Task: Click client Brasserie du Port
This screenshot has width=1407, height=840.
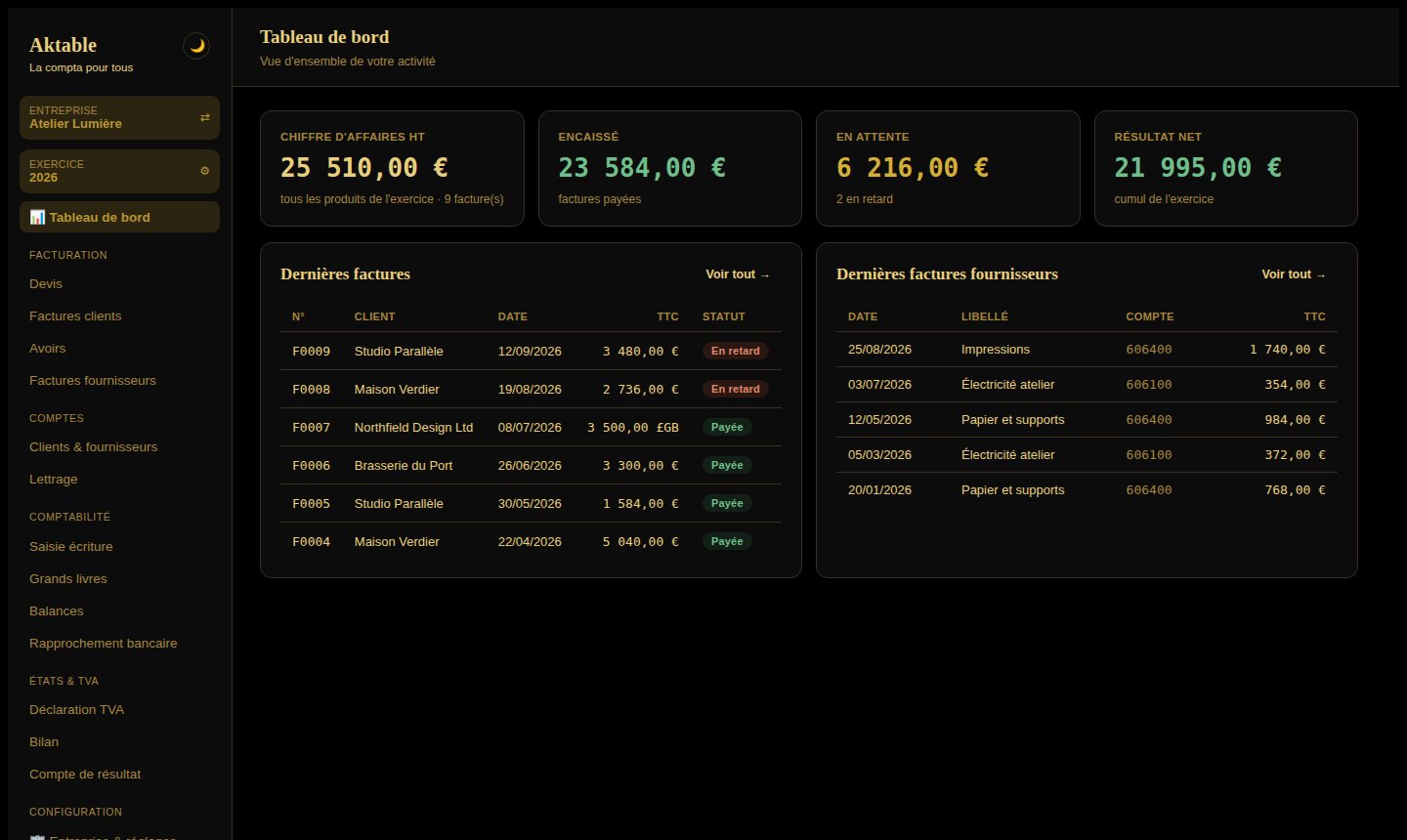Action: [404, 466]
